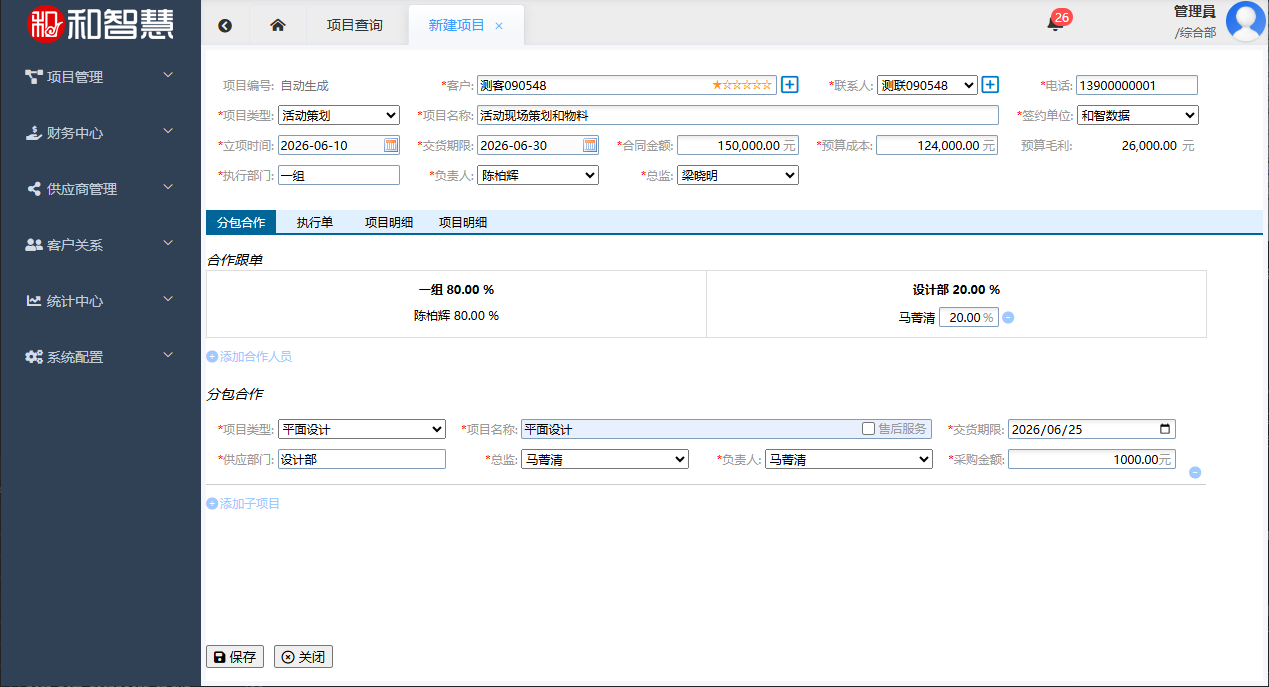Expand 财务中心 sidebar chevron

[x=168, y=131]
